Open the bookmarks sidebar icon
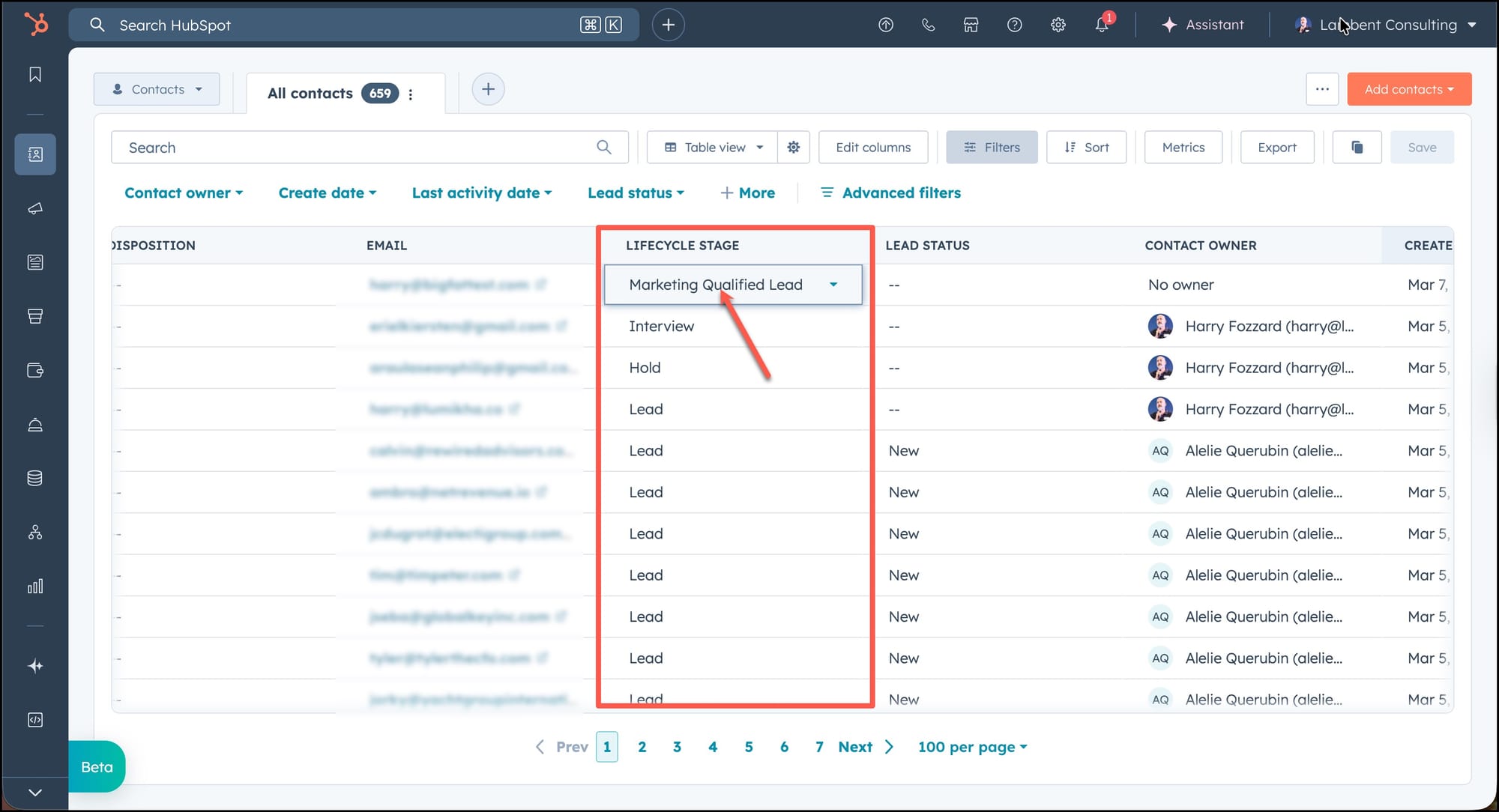This screenshot has width=1499, height=812. pos(35,74)
